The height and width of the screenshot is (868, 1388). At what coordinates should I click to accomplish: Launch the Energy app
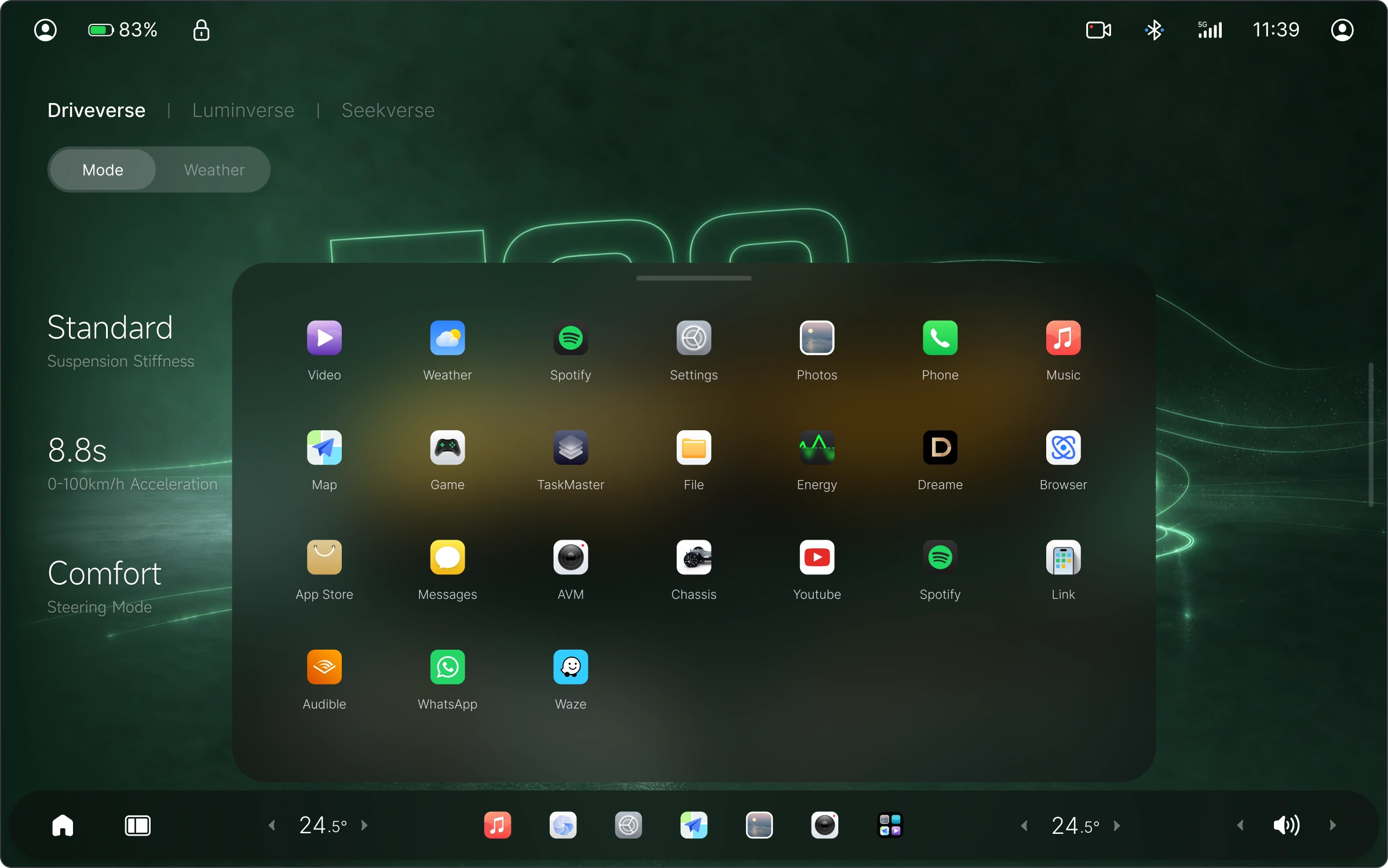pyautogui.click(x=817, y=448)
